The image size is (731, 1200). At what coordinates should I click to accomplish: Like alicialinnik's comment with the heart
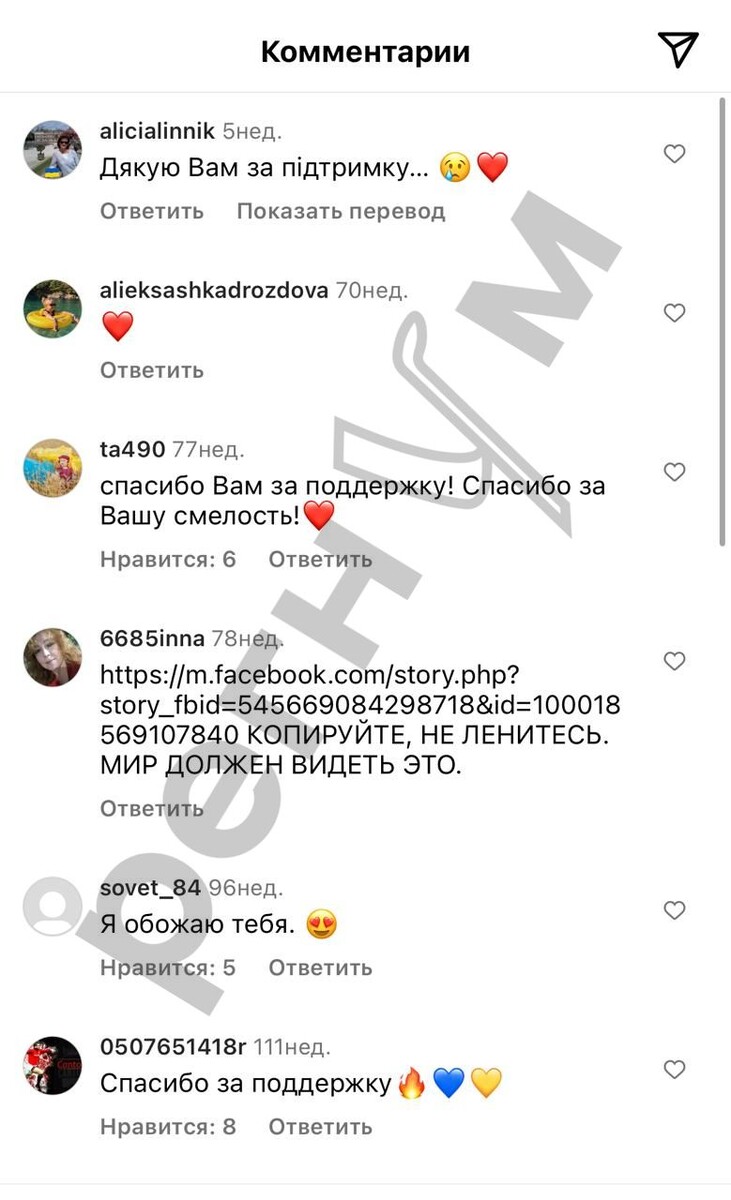[x=675, y=154]
